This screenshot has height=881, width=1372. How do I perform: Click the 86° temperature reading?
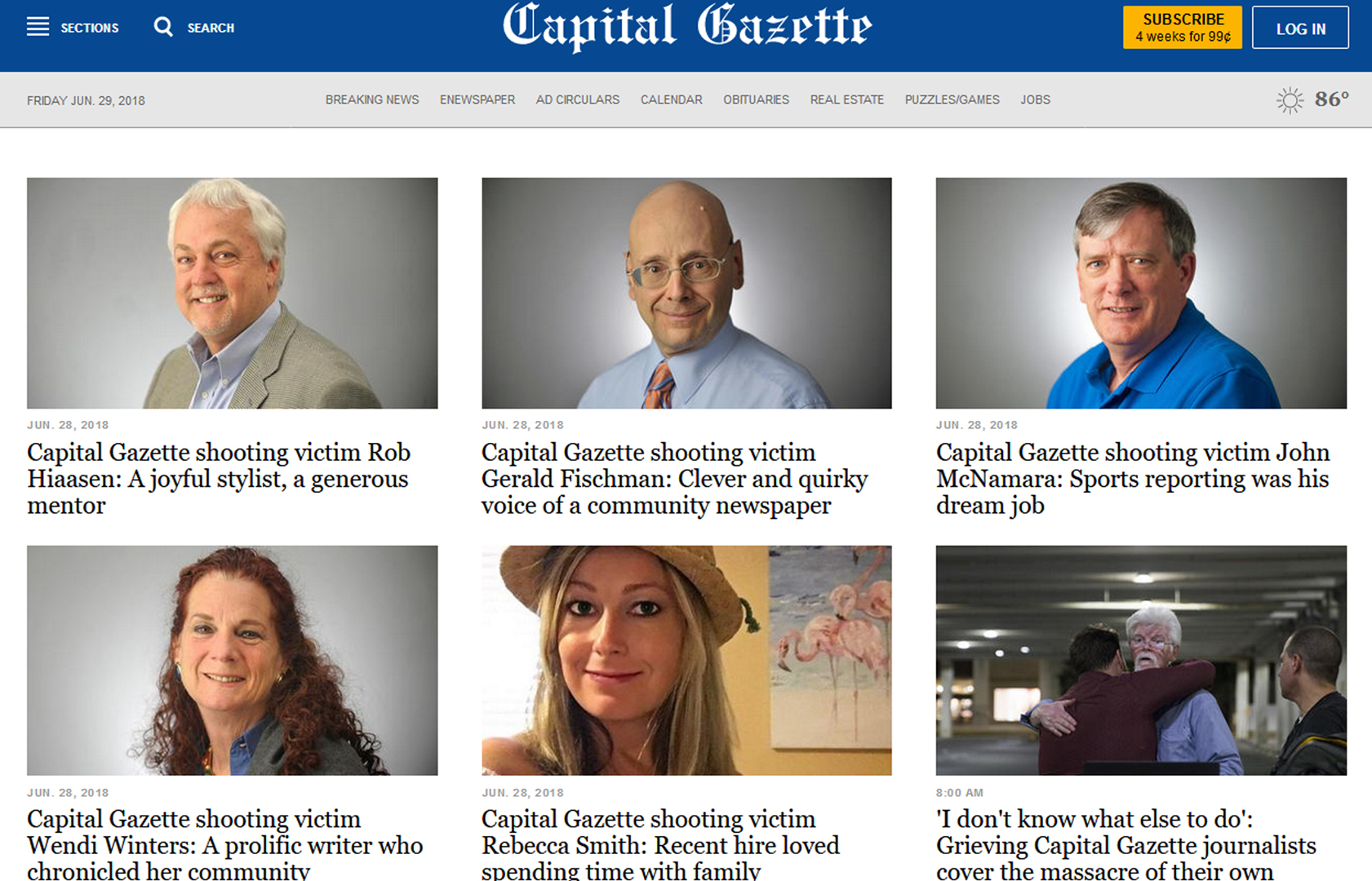tap(1331, 100)
